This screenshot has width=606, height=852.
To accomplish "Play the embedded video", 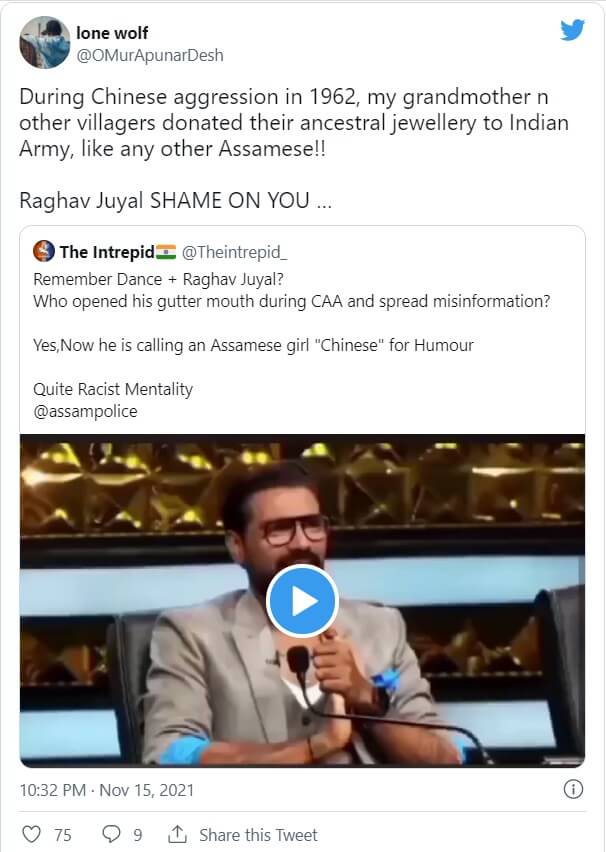I will pyautogui.click(x=302, y=600).
